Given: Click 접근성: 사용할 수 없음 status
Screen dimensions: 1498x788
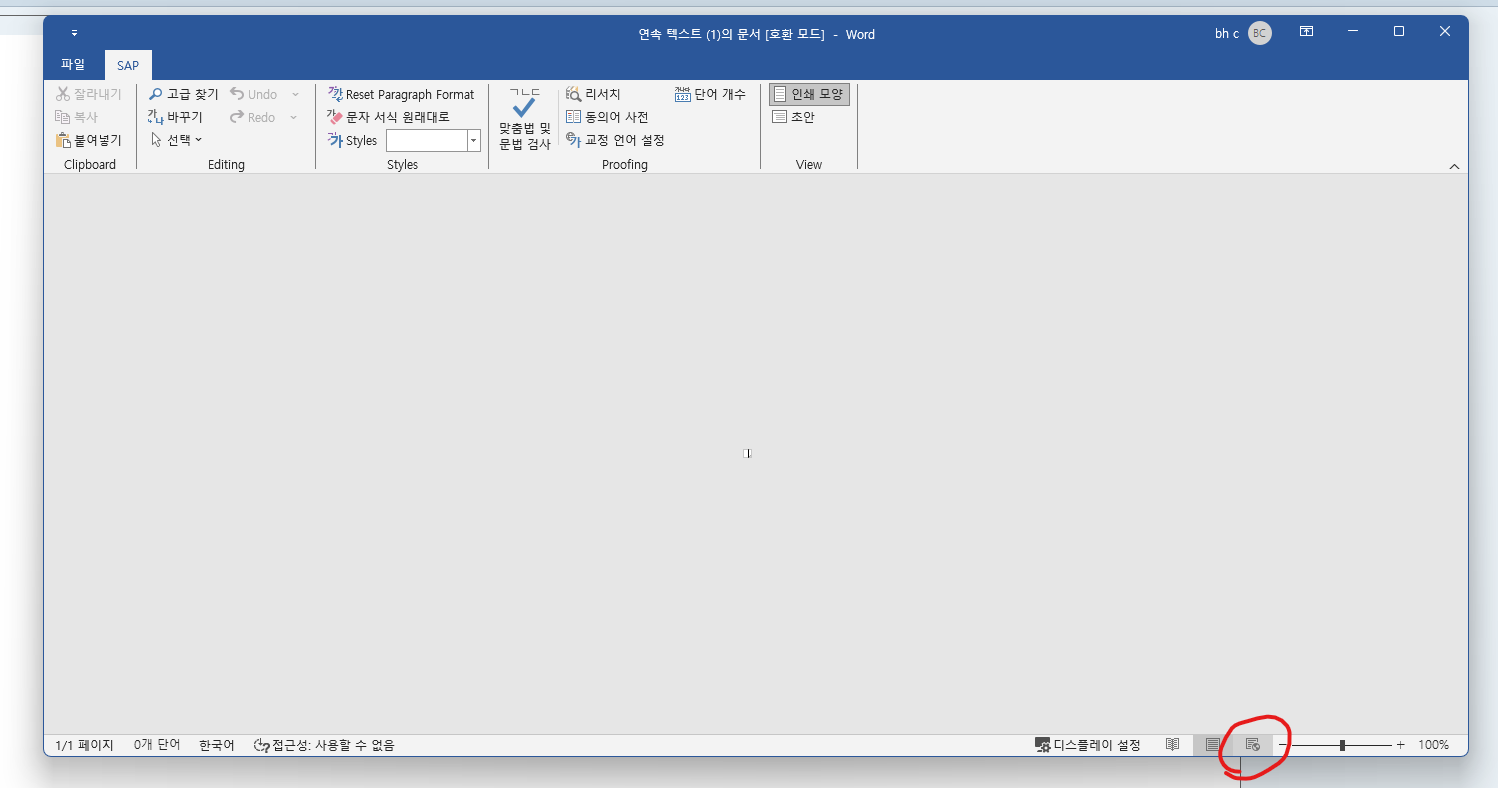Looking at the screenshot, I should [x=325, y=745].
